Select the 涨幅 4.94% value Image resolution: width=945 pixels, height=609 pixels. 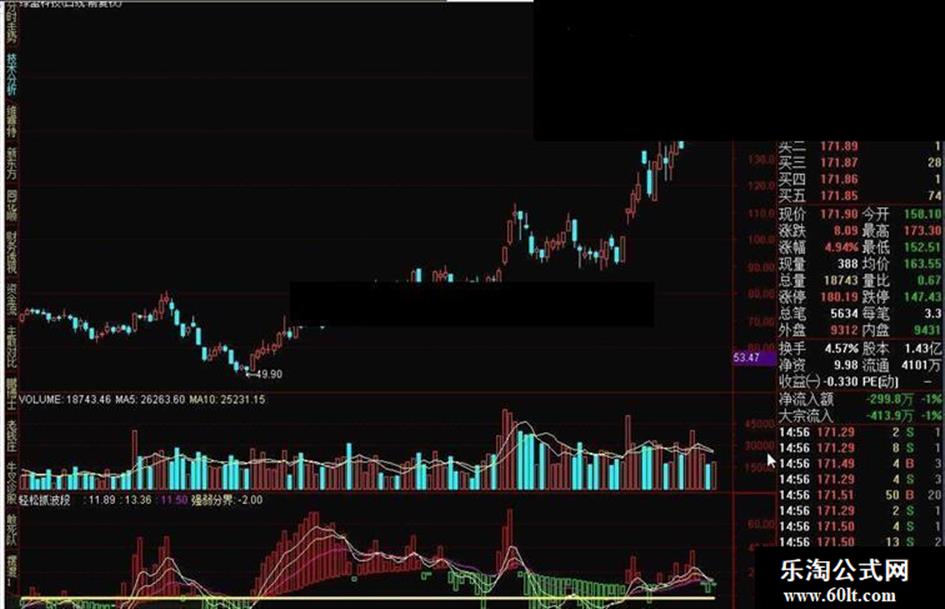click(842, 247)
